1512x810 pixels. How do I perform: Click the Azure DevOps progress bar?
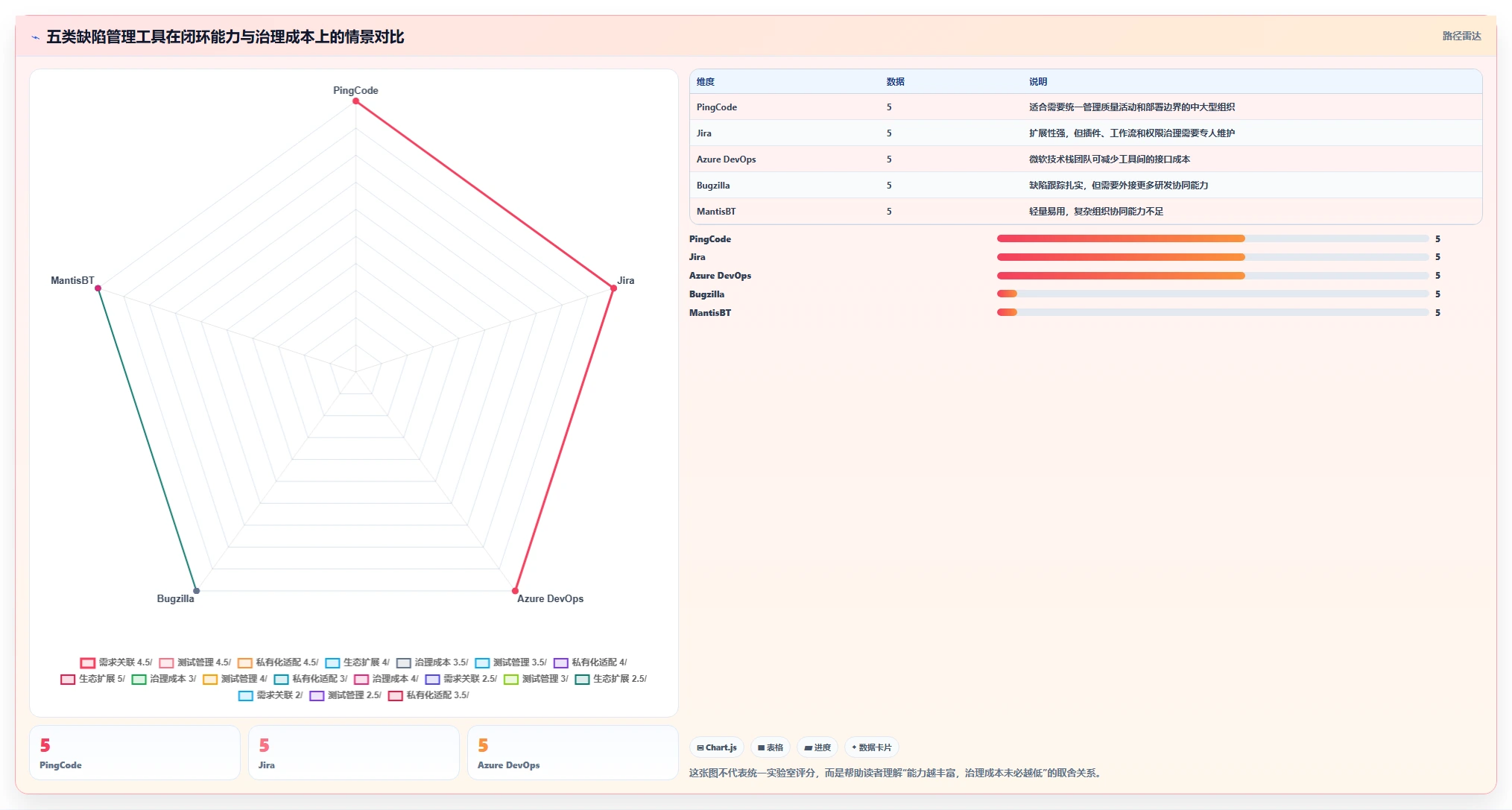pyautogui.click(x=1212, y=276)
